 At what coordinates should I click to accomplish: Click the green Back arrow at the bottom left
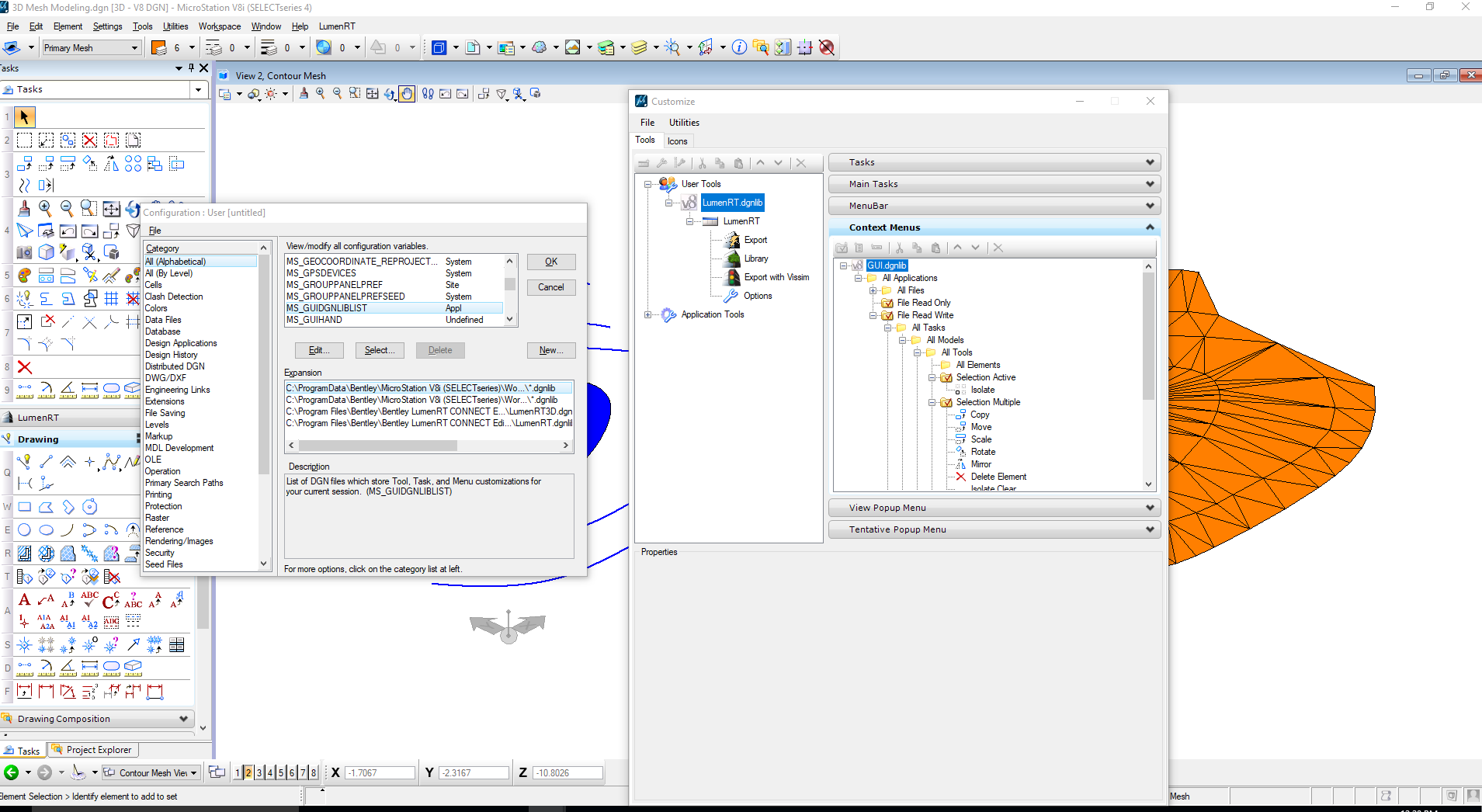click(x=12, y=772)
